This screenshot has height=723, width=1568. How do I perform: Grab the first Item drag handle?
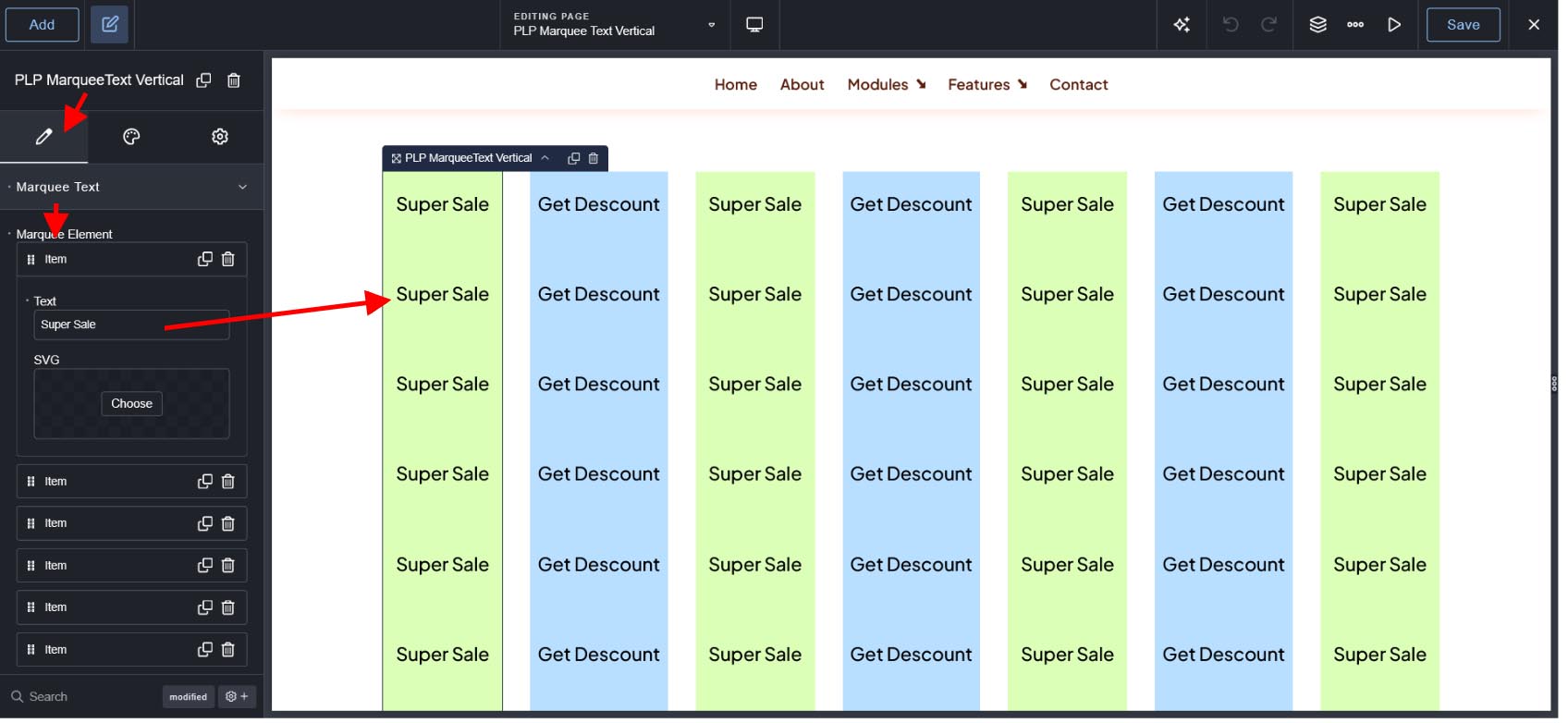[x=31, y=260]
